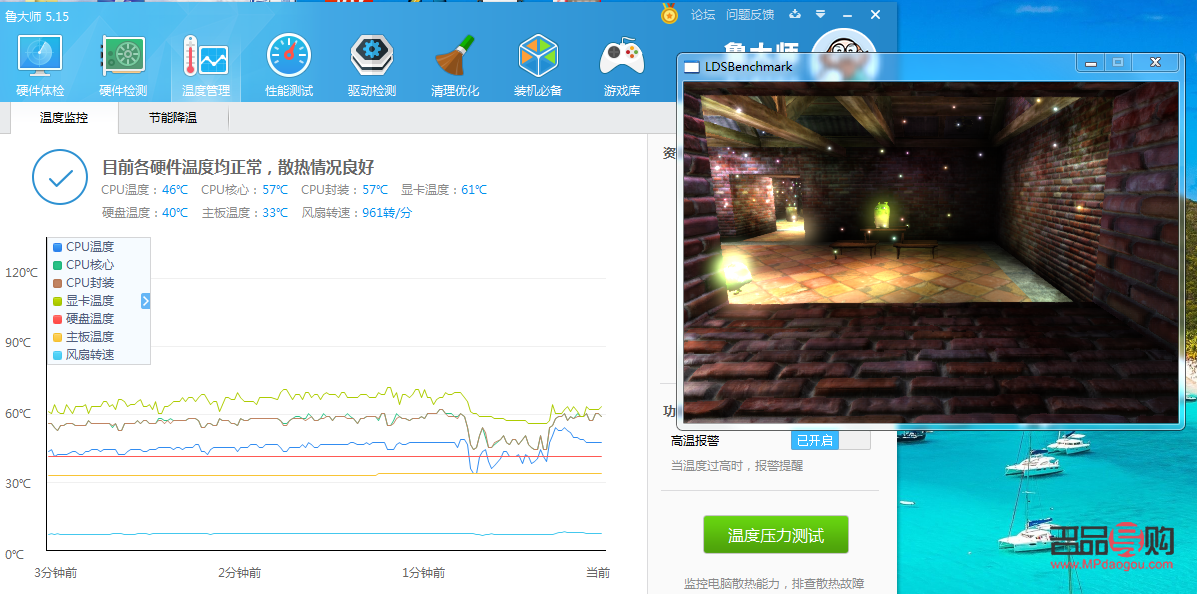Open 问题反馈 feedback link
This screenshot has width=1197, height=594.
750,15
